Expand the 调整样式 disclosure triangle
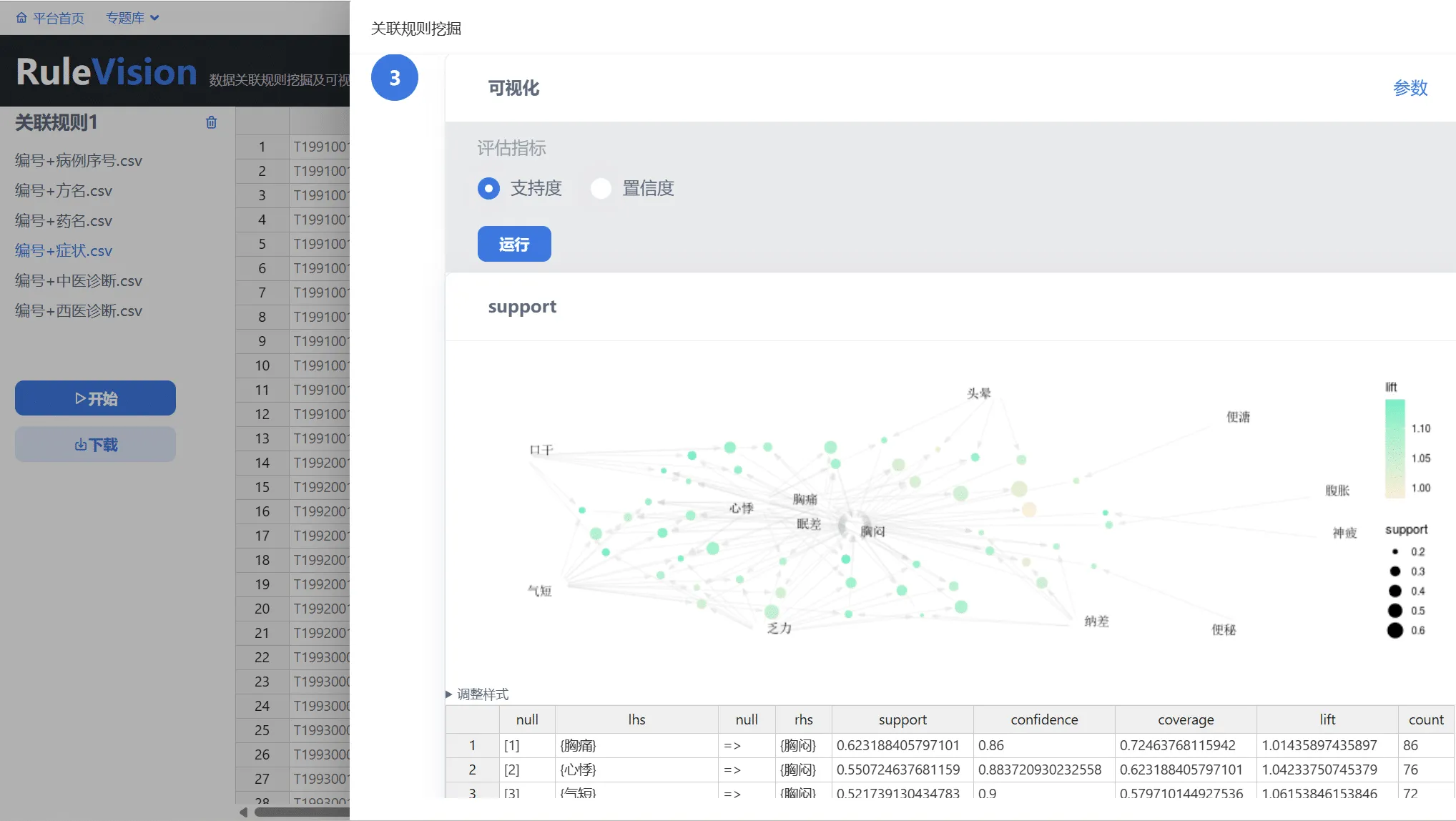The image size is (1456, 821). tap(449, 694)
